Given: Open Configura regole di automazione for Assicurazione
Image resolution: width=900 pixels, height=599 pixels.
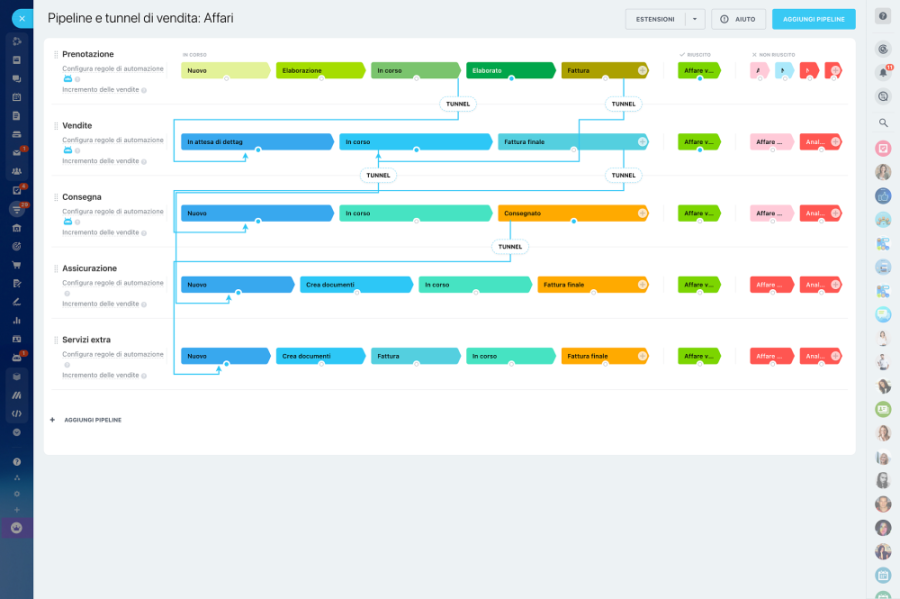Looking at the screenshot, I should [113, 283].
